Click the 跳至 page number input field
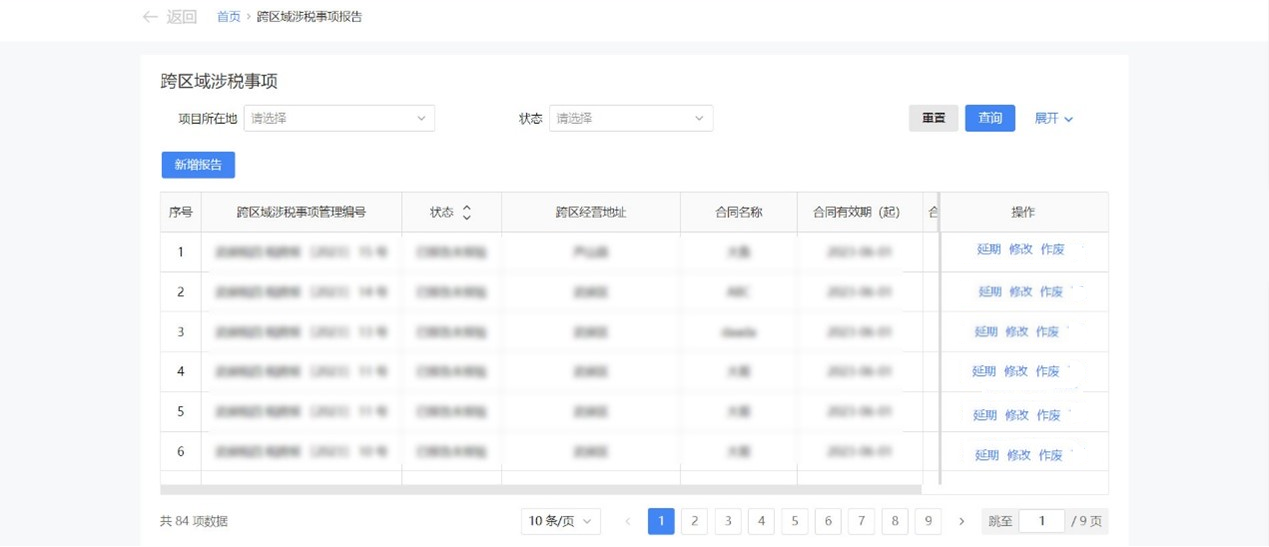Image resolution: width=1269 pixels, height=547 pixels. (x=1041, y=521)
